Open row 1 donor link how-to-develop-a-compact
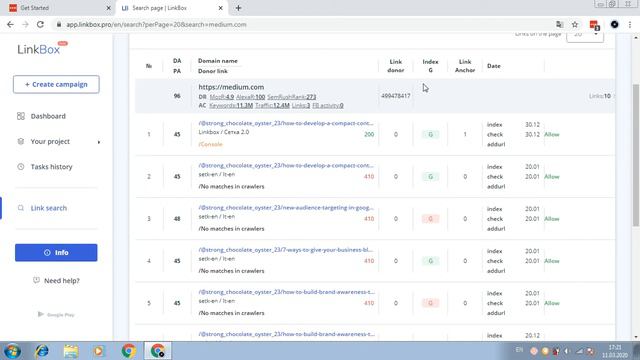 286,123
